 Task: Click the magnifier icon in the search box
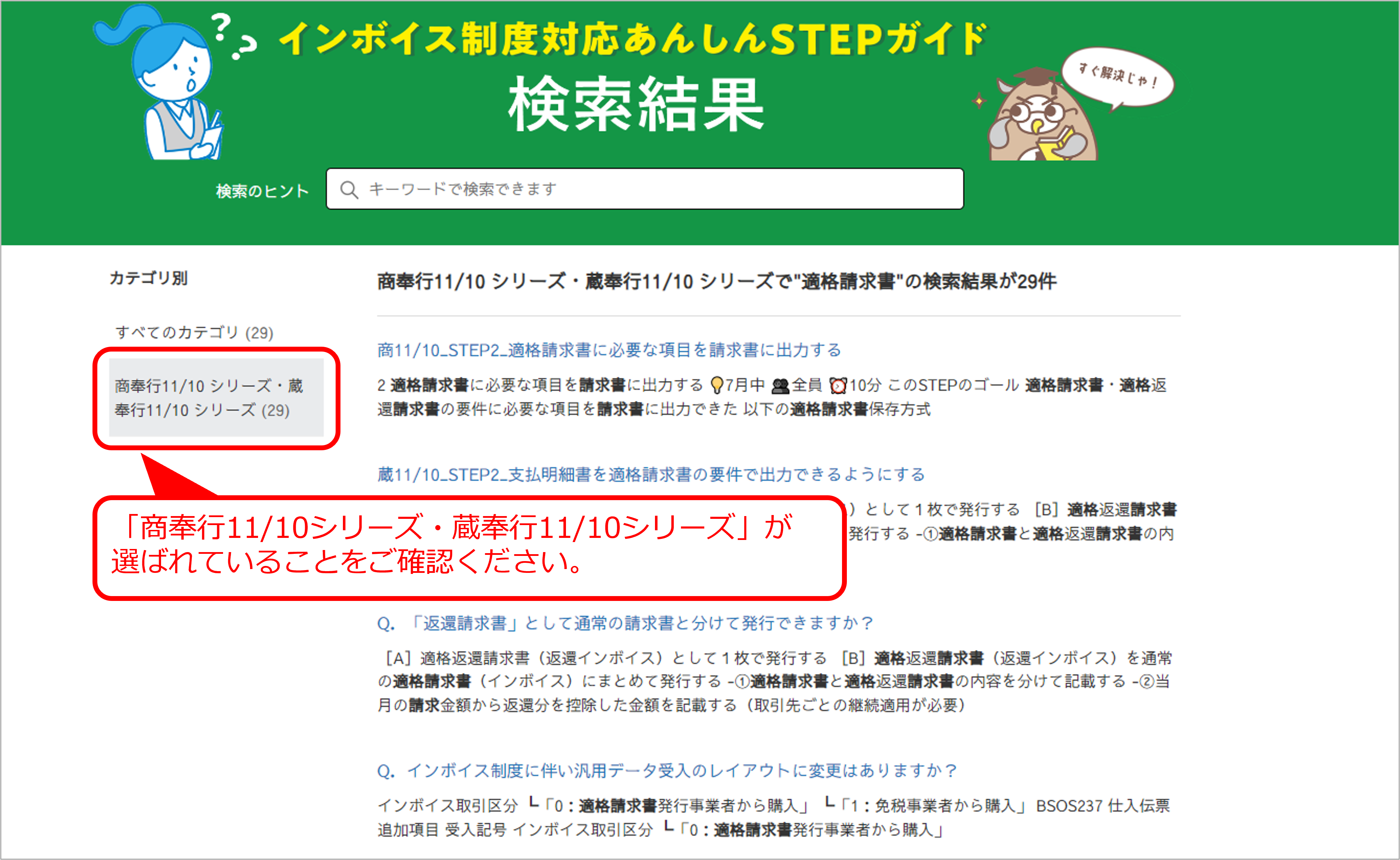[348, 189]
